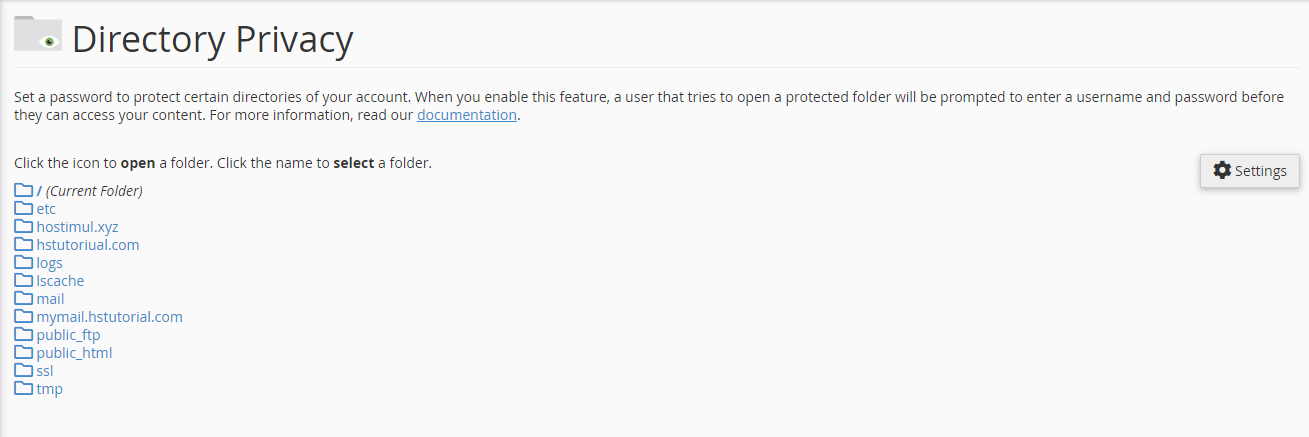Click the mymail.hstutorial.com folder icon
1309x437 pixels.
pos(23,316)
